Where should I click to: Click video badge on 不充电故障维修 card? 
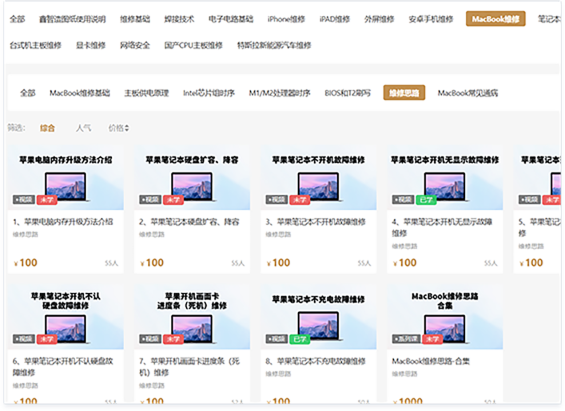point(277,339)
